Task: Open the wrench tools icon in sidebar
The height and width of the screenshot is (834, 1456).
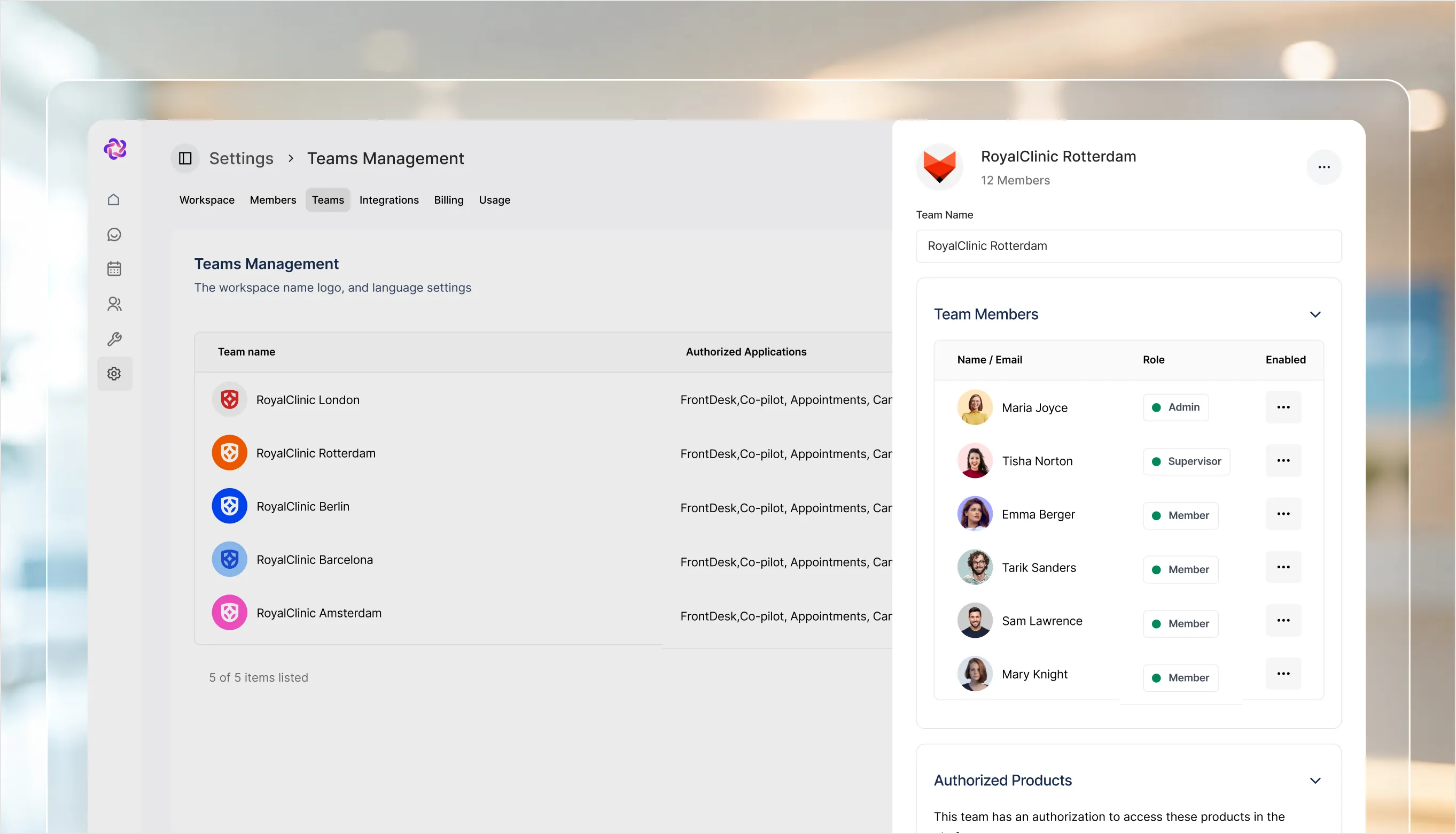Action: (114, 339)
